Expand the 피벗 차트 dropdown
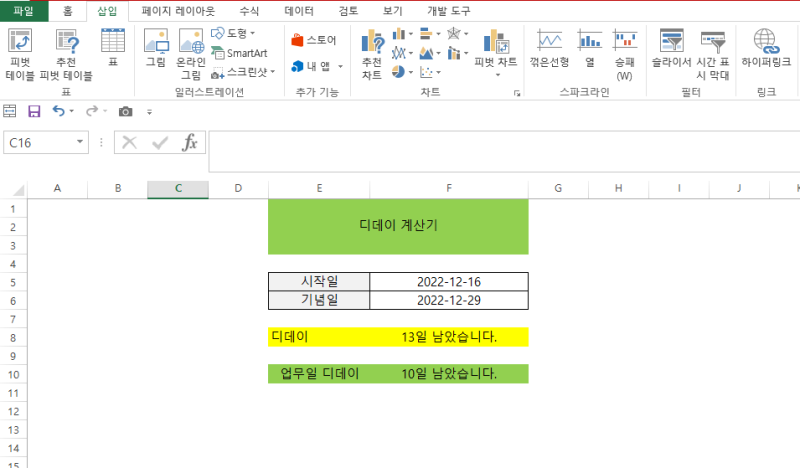The height and width of the screenshot is (468, 800). click(x=497, y=75)
